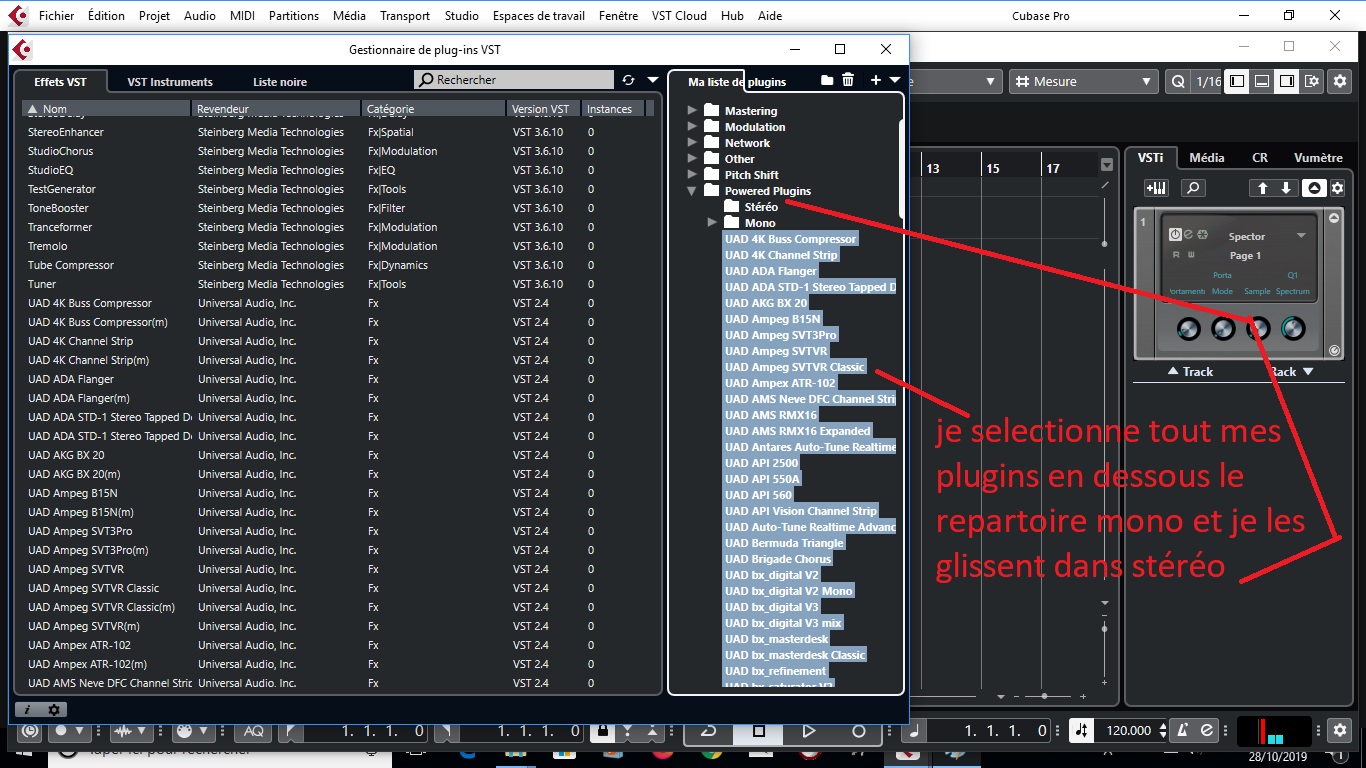Screen dimensions: 1366x768
Task: Expand the Mono folder
Action: [712, 223]
